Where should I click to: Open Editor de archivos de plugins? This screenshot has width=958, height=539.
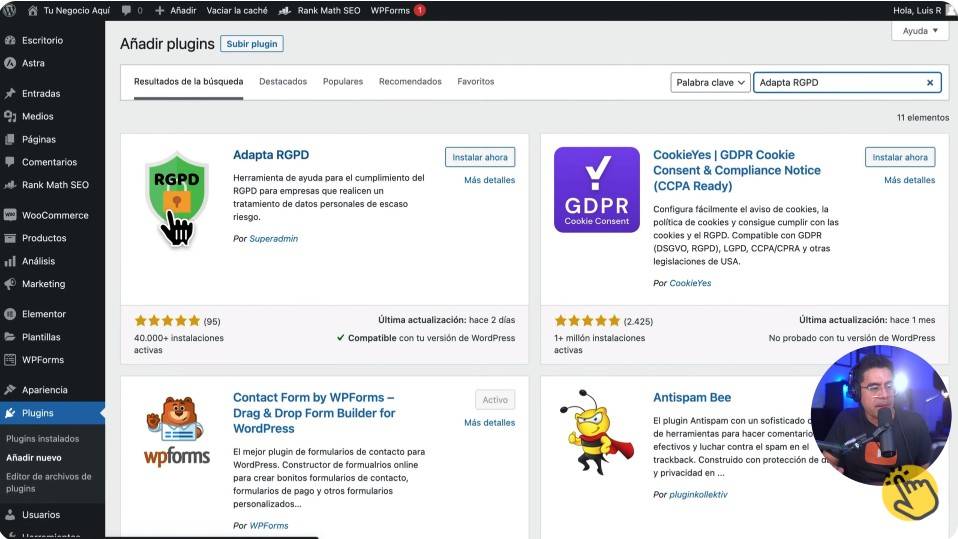(x=49, y=483)
